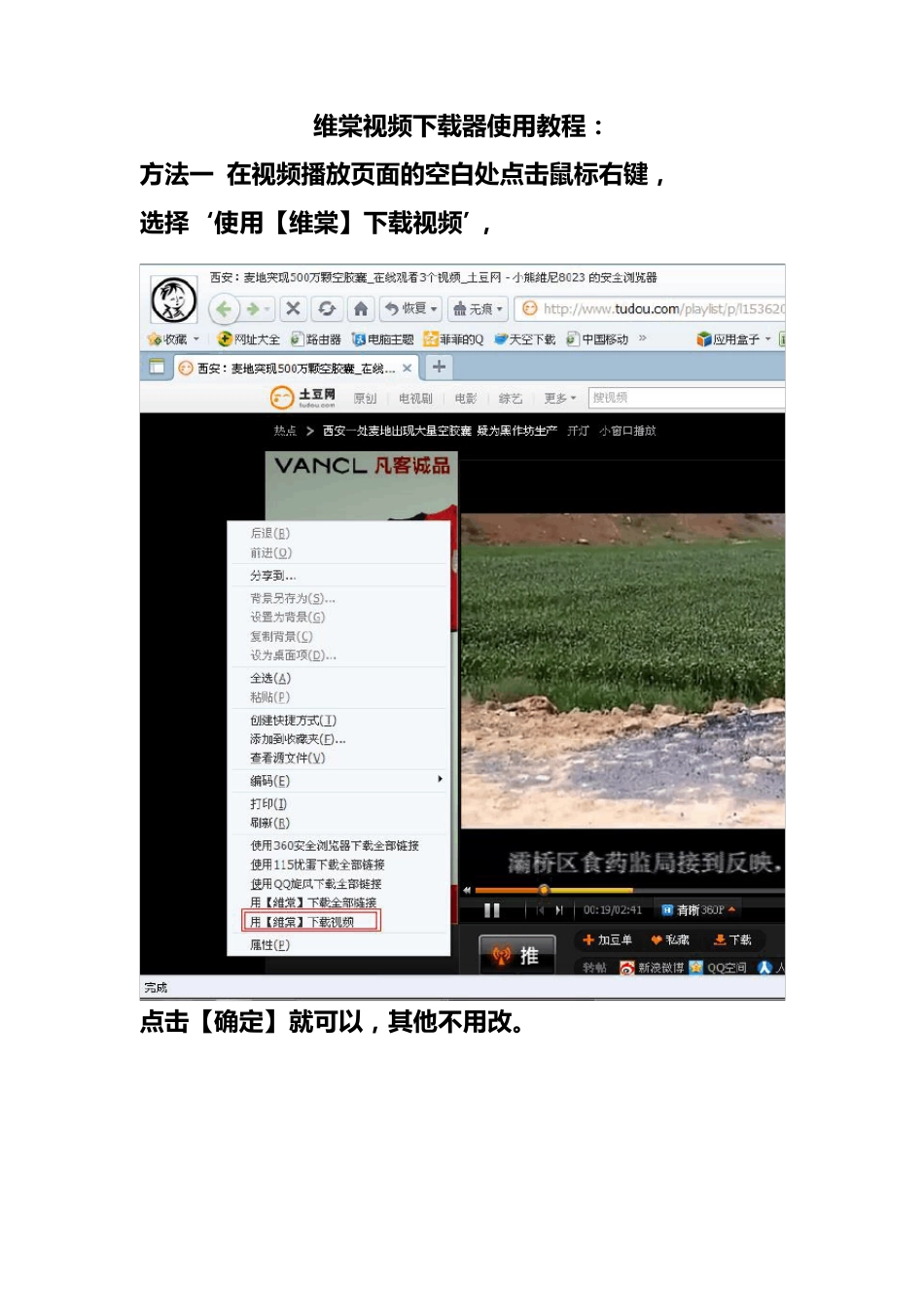
Task: Expand the 更多 navigation dropdown
Action: click(x=559, y=399)
